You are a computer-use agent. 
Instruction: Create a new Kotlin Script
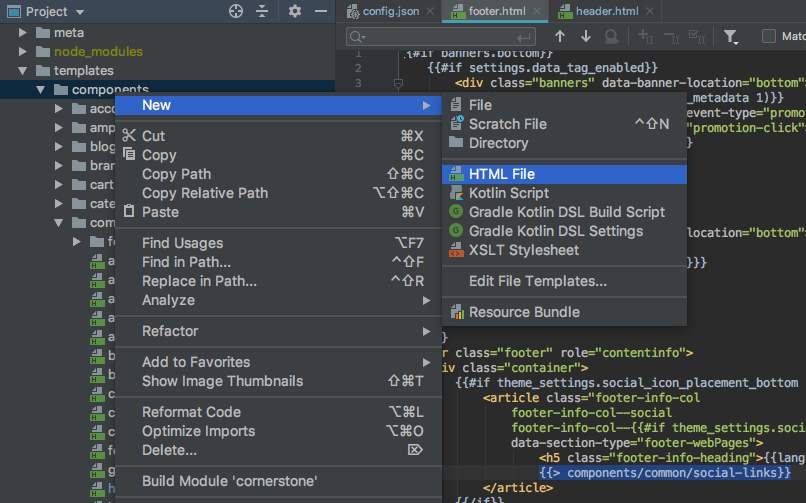[564, 193]
